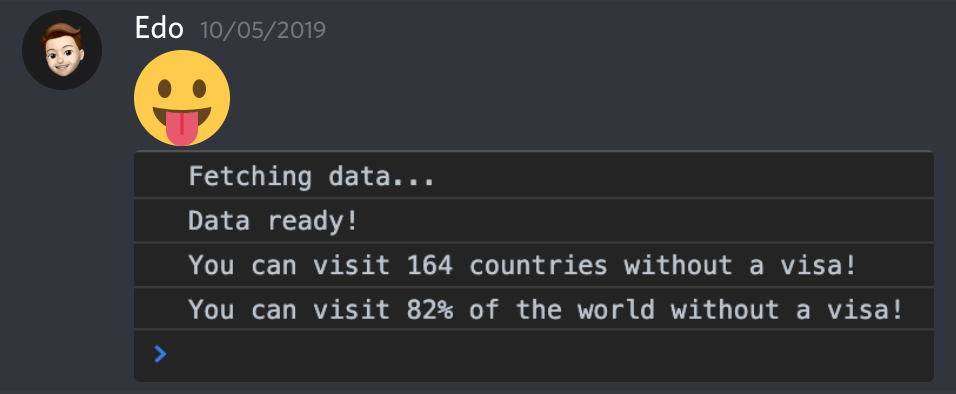Click the username Edo
956x394 pixels.
[159, 28]
